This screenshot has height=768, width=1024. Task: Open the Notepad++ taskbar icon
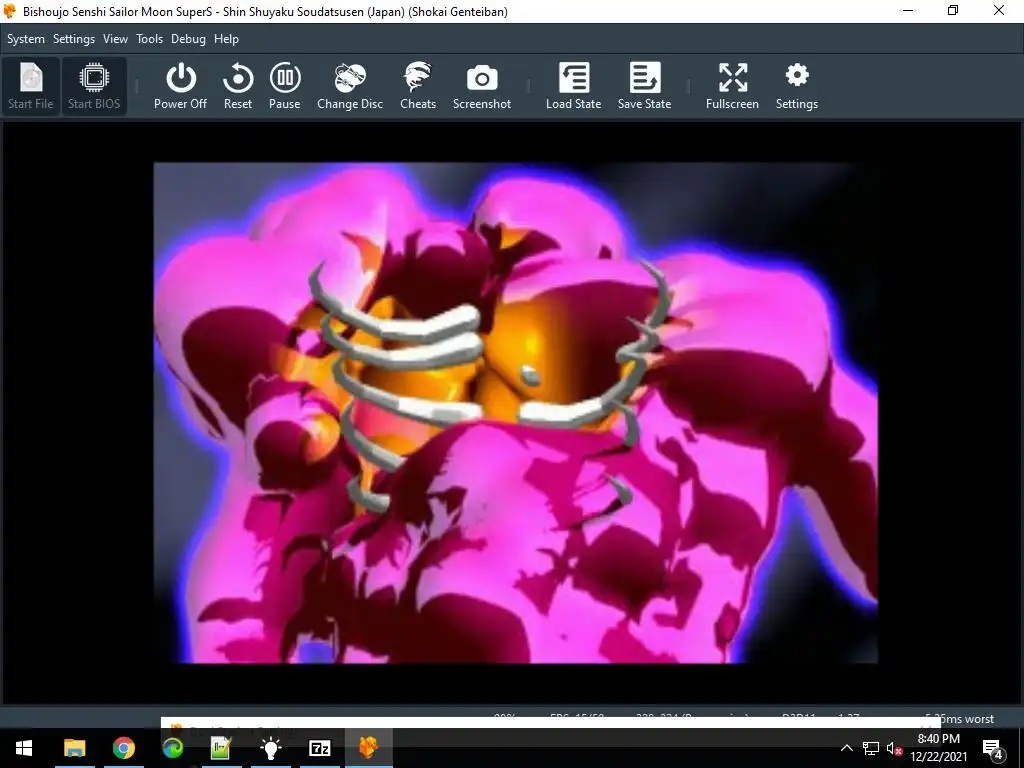(221, 748)
